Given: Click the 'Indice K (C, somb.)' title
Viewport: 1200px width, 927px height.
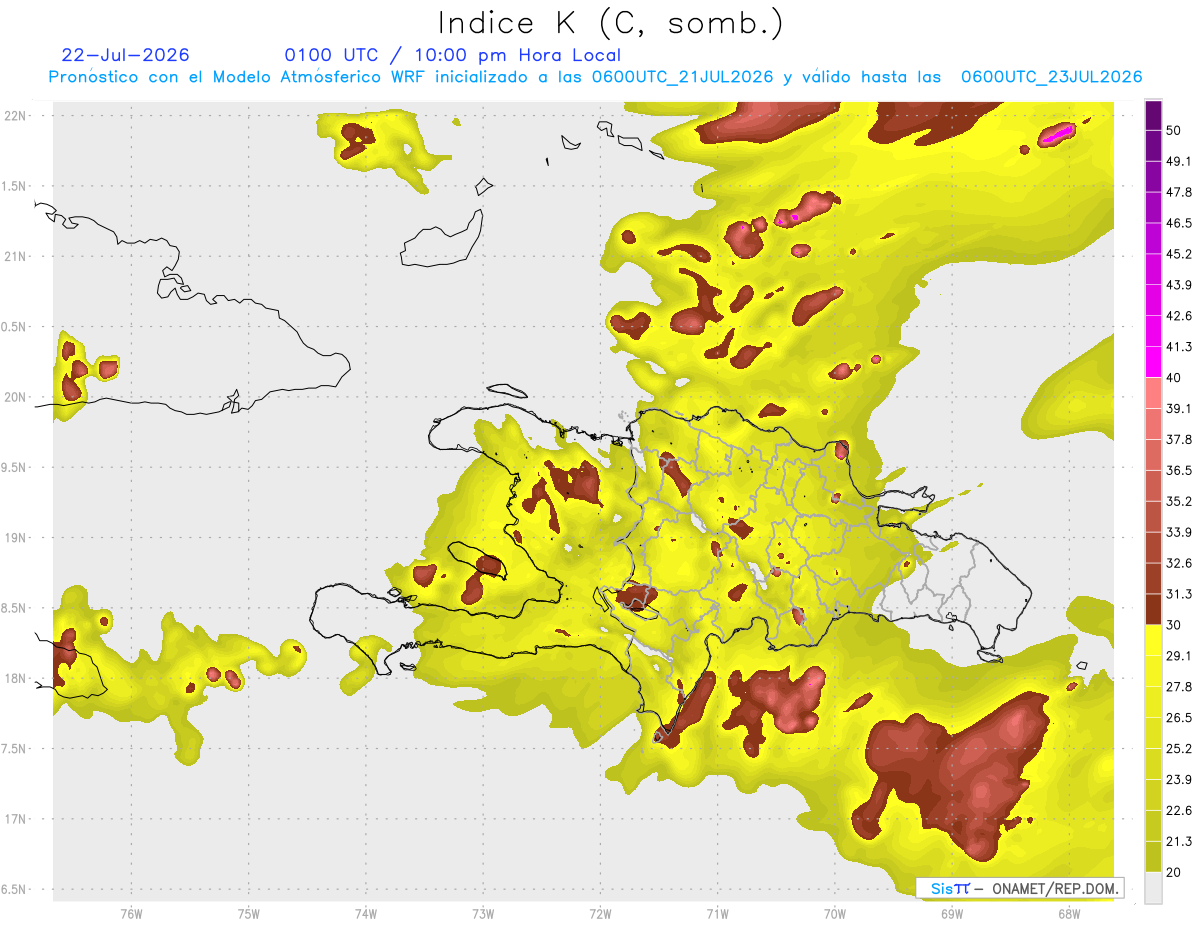Looking at the screenshot, I should click(x=611, y=23).
